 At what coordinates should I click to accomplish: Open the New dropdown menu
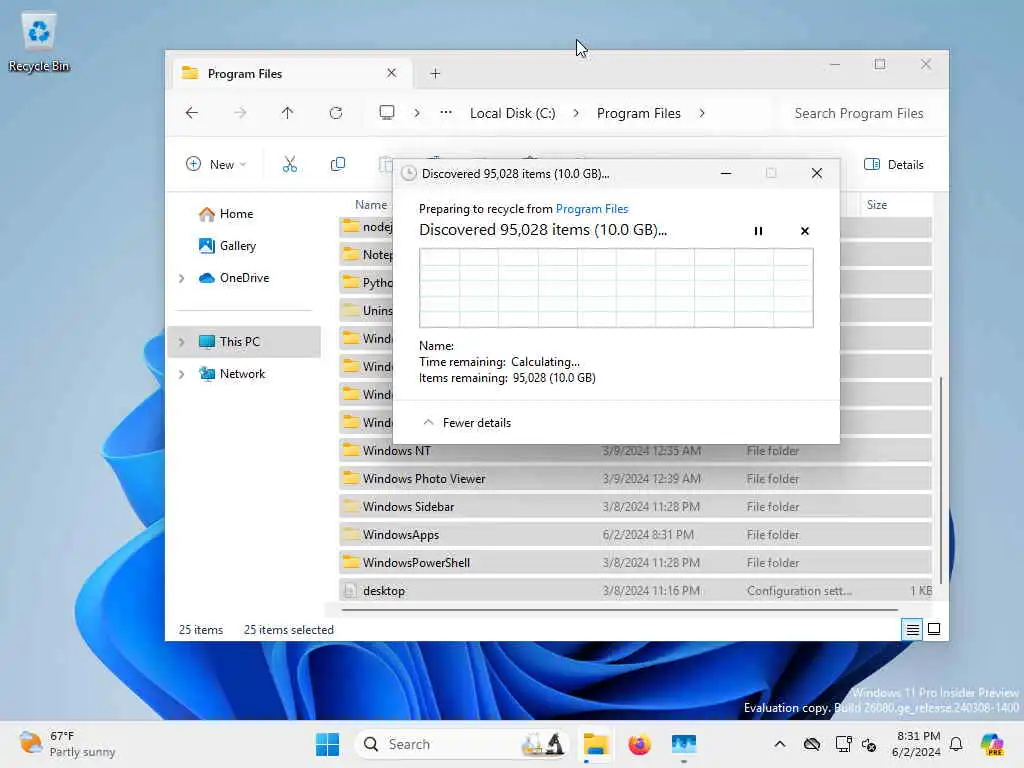pos(216,165)
